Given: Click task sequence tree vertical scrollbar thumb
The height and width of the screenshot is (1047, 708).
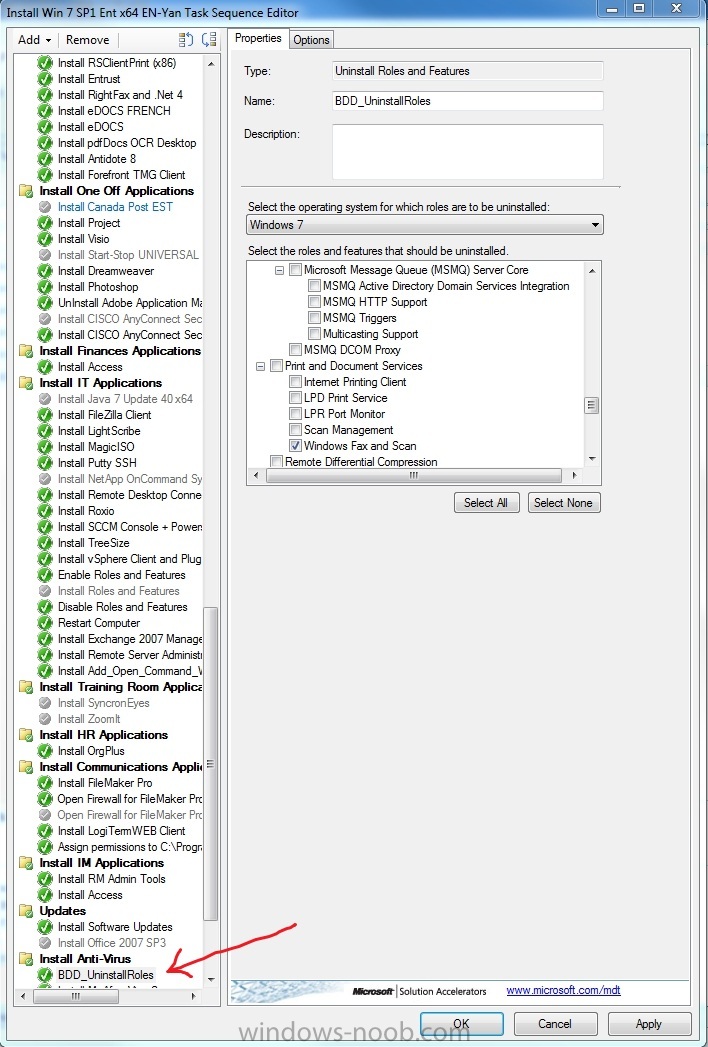Looking at the screenshot, I should [x=211, y=763].
